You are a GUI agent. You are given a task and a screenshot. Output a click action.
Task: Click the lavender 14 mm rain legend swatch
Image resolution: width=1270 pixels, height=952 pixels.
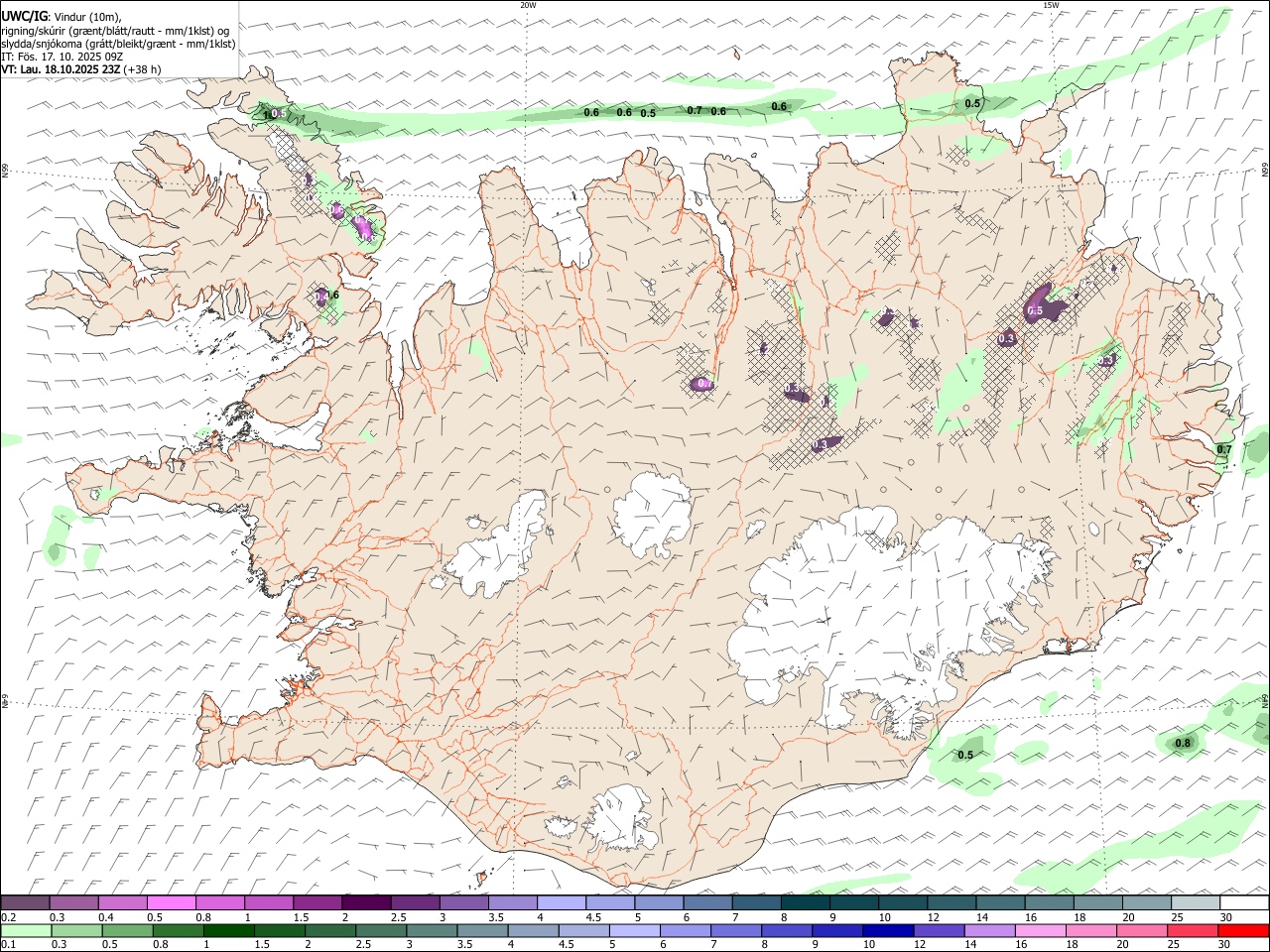[989, 930]
